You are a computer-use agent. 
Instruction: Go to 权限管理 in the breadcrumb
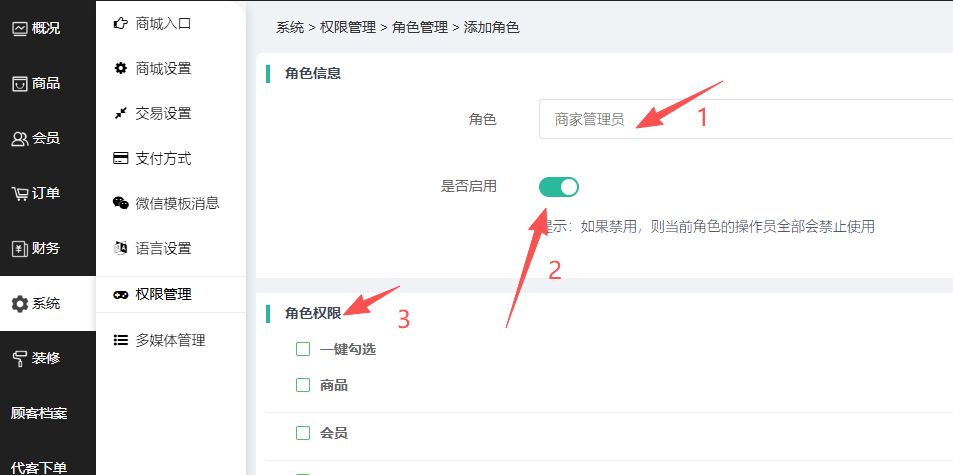tap(347, 28)
